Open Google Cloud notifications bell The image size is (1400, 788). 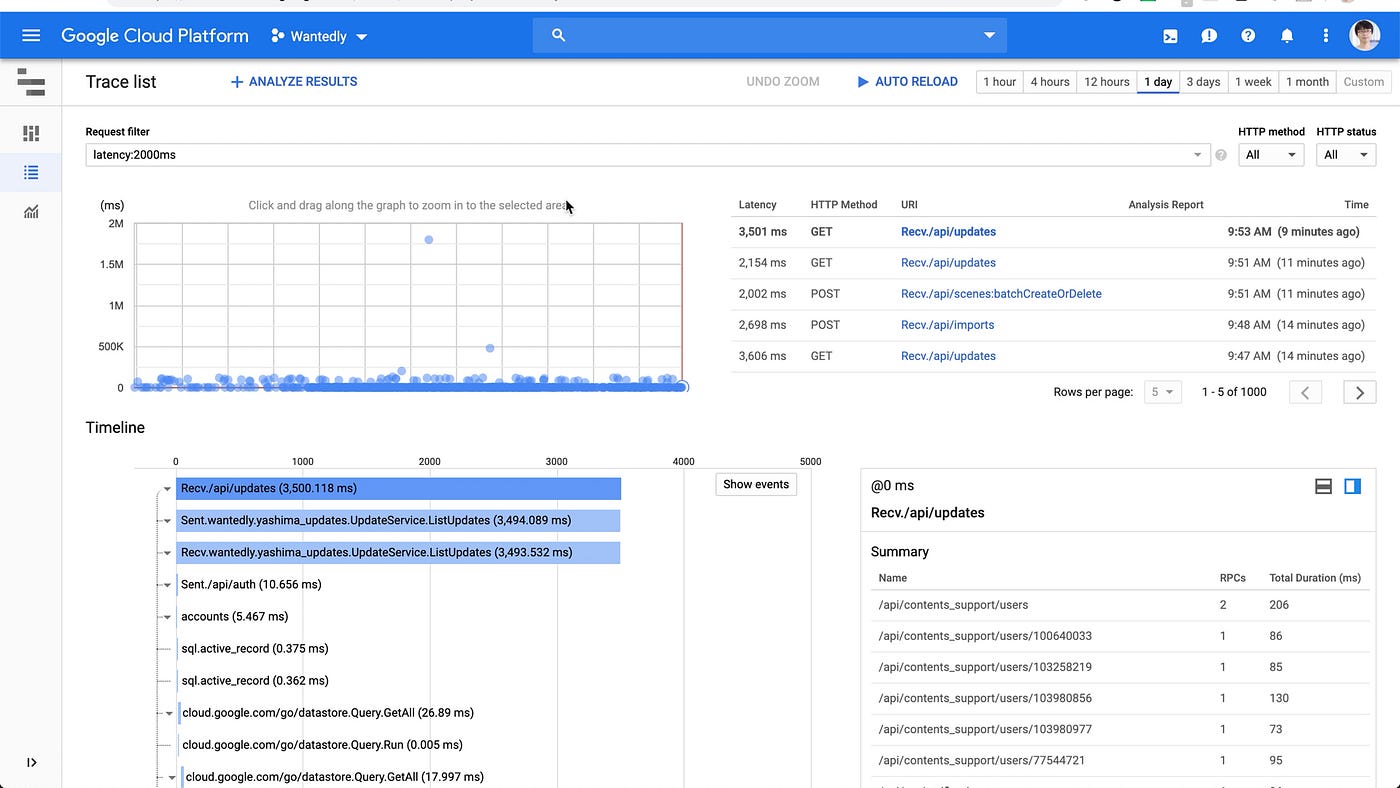pos(1287,35)
